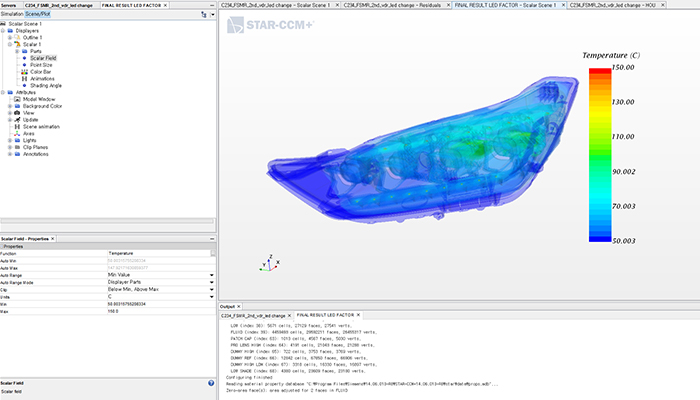Open the Units dropdown
The image size is (700, 400).
tap(212, 296)
